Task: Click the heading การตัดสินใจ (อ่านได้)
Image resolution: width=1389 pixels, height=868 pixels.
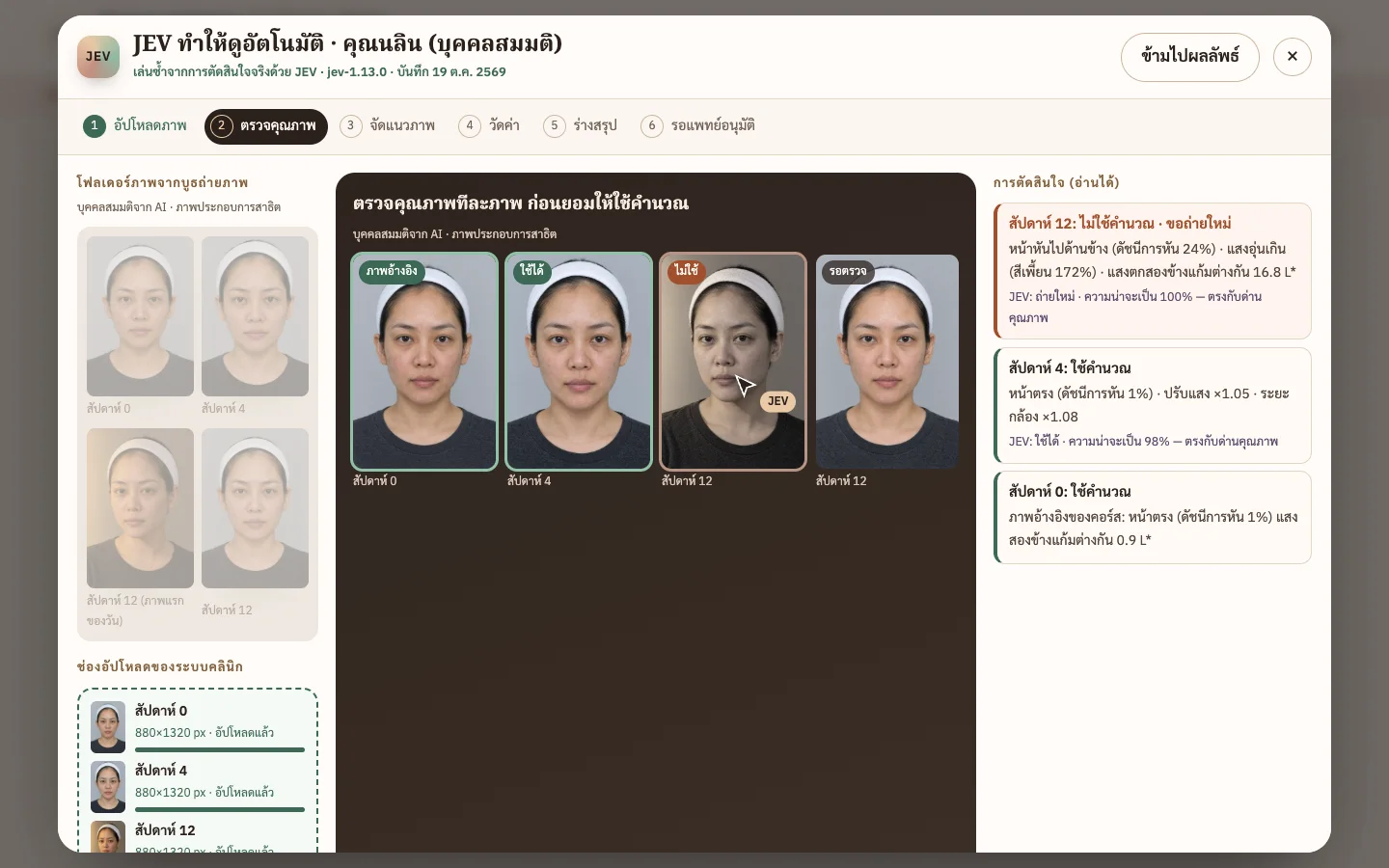Action: [x=1056, y=182]
